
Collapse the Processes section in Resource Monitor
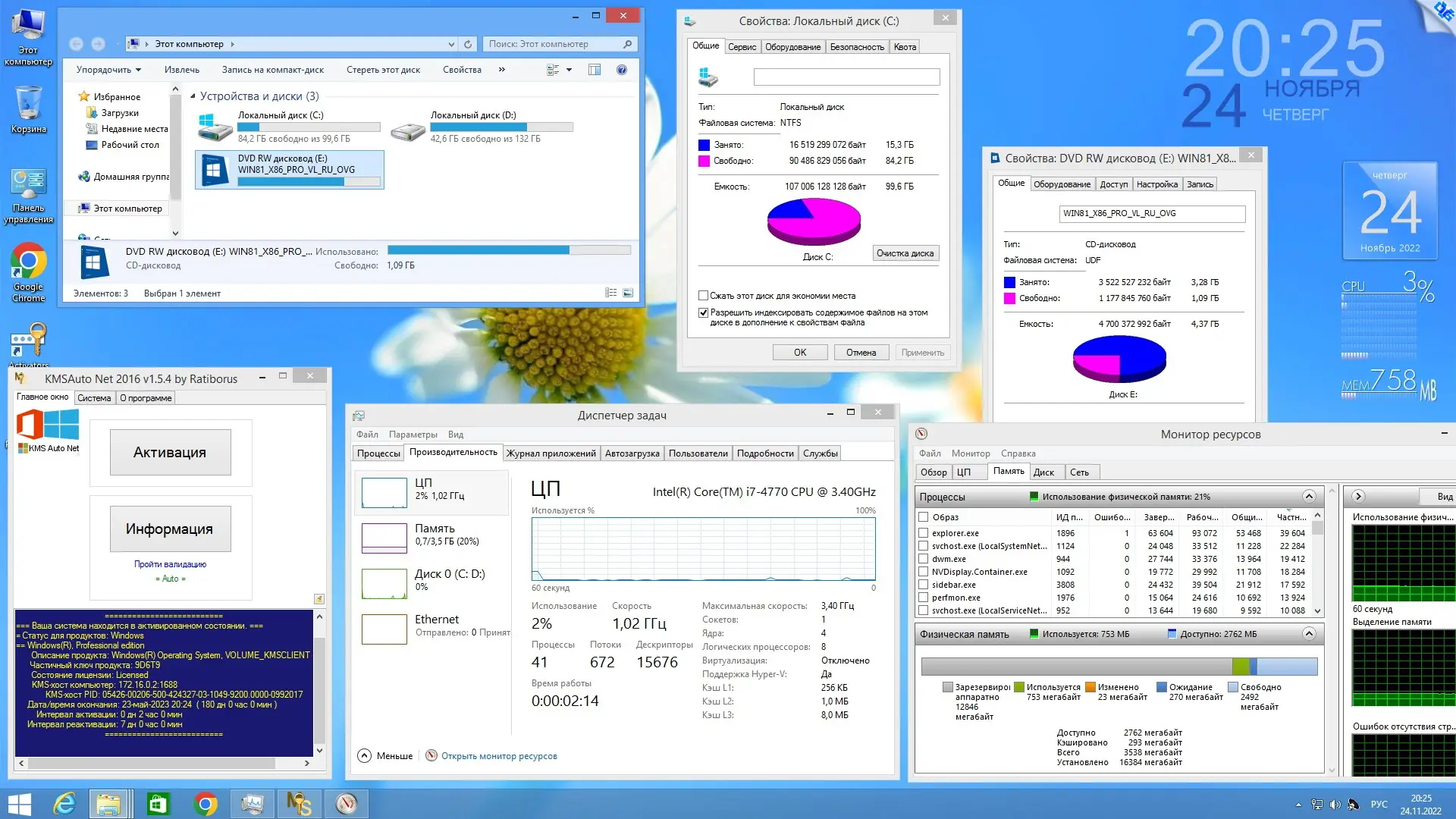coord(1309,496)
